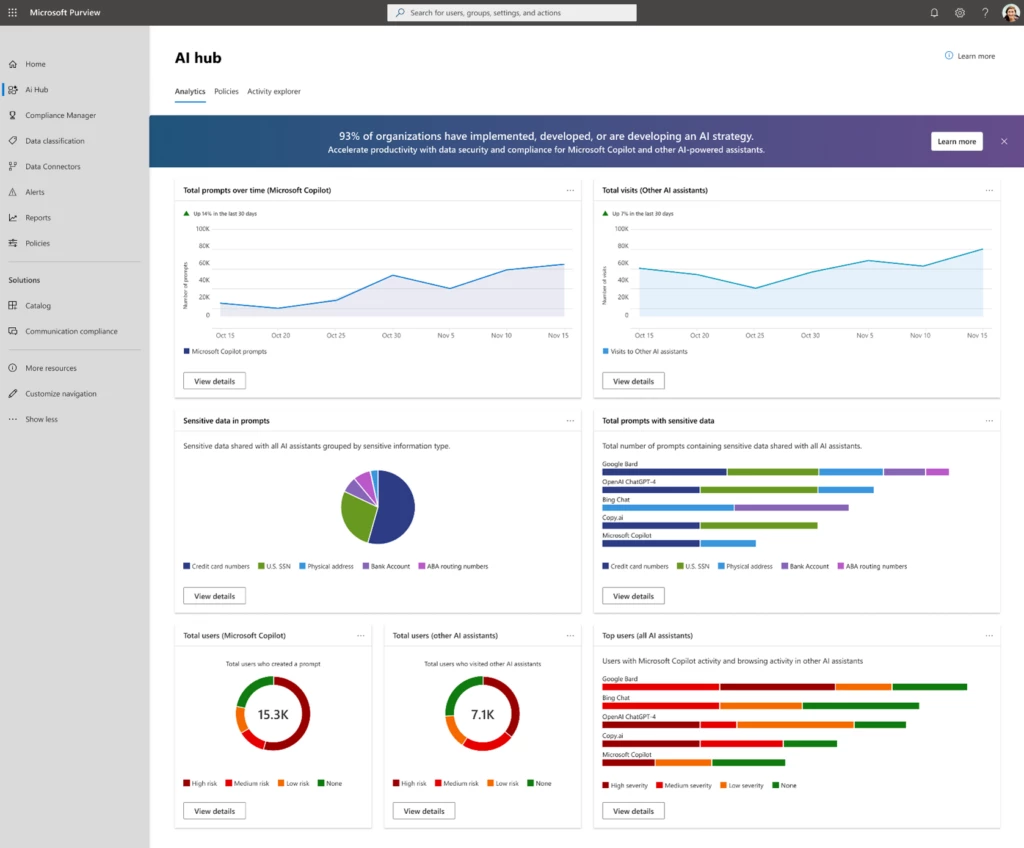
Task: Open the Microsoft 365 app launcher
Action: [11, 12]
